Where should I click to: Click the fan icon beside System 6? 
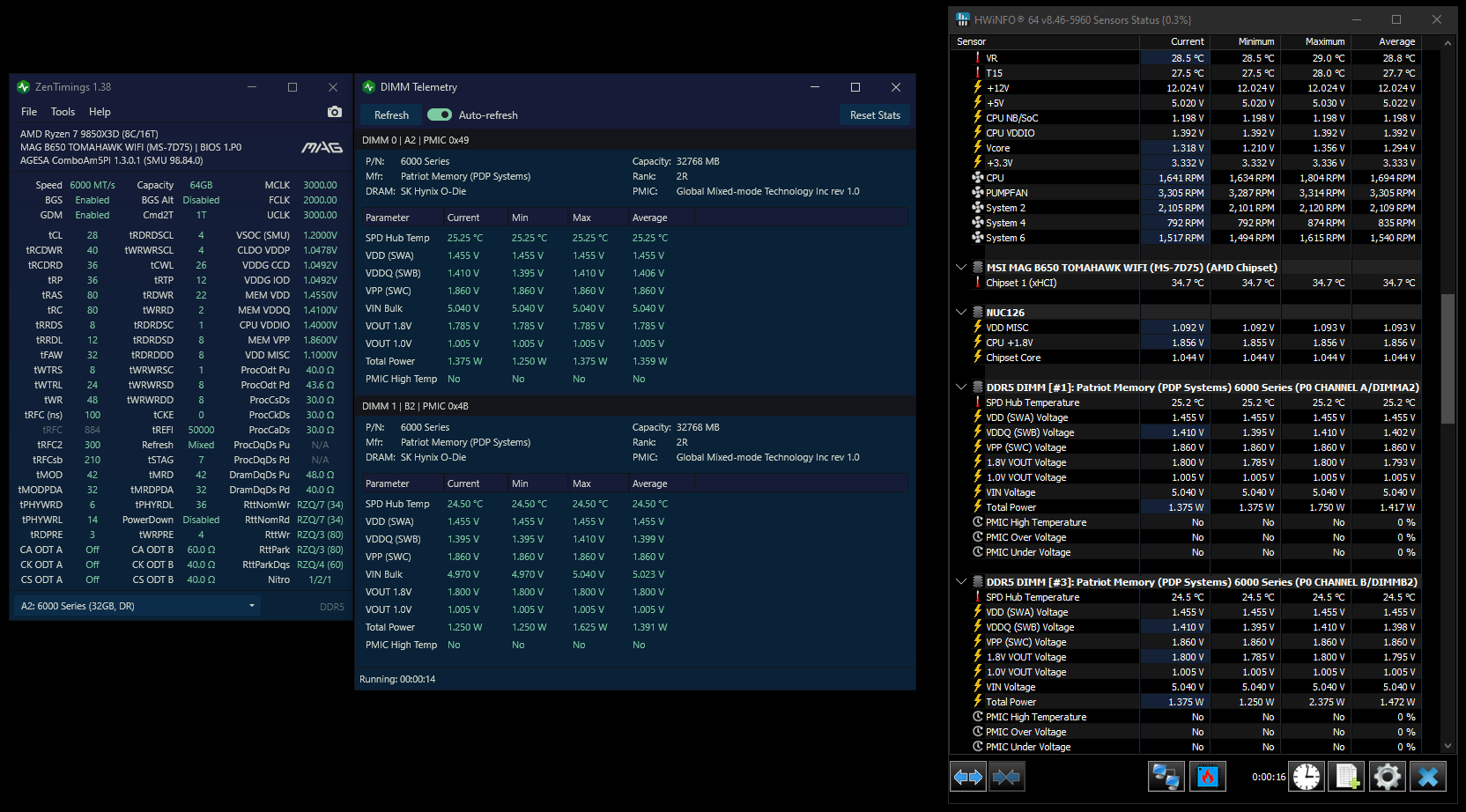pyautogui.click(x=978, y=238)
